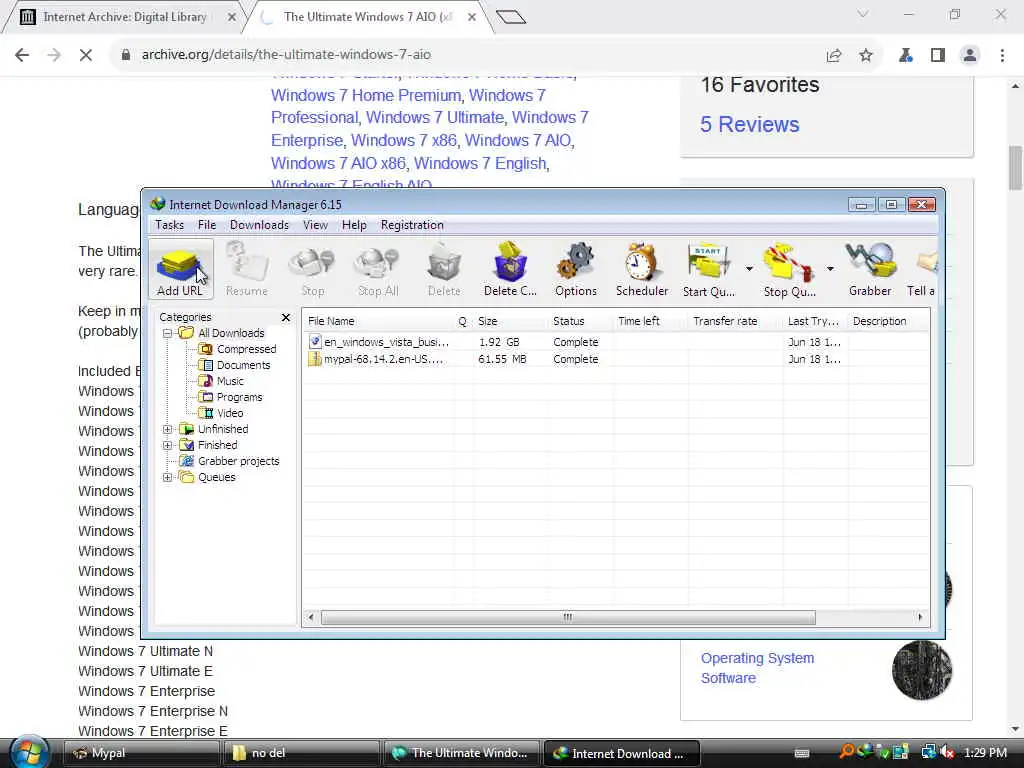Click the Stop All toolbar icon
Screen dimensions: 1024x768
(x=377, y=269)
